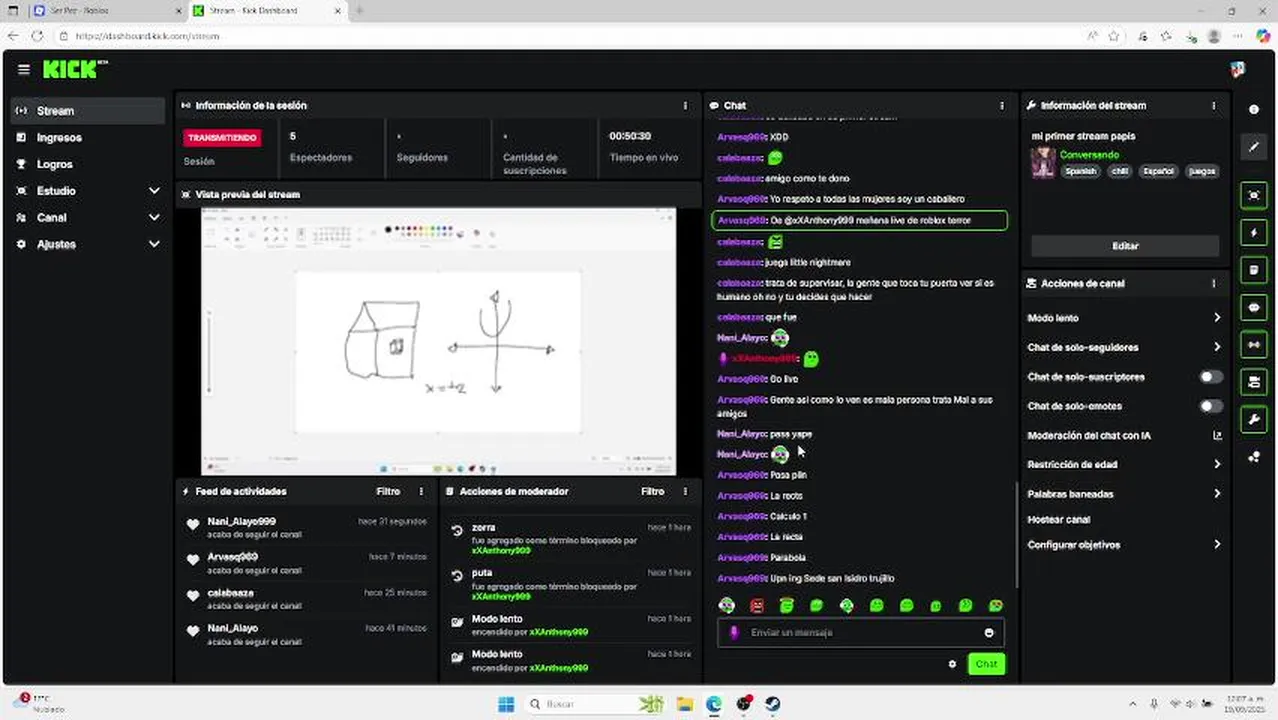Open the hamburger menu next to Kick logo
1278x720 pixels.
[x=24, y=70]
